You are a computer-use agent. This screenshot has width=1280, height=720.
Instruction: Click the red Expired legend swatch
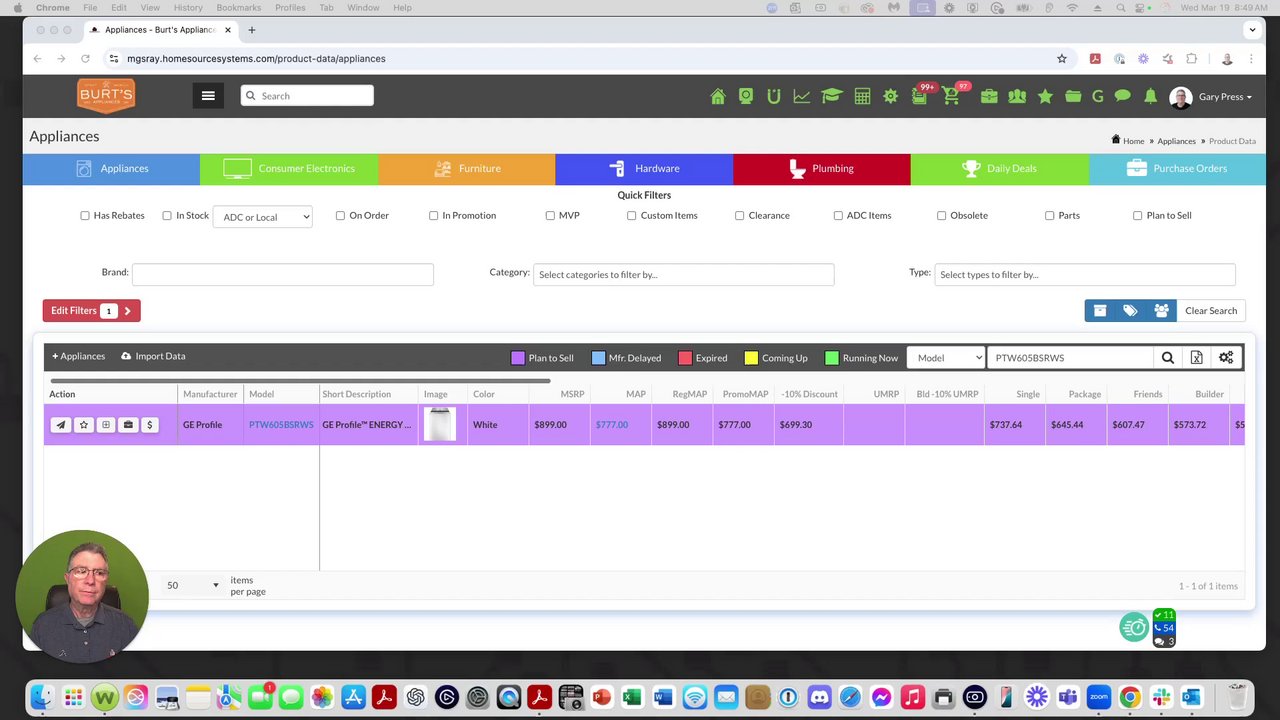[x=685, y=358]
